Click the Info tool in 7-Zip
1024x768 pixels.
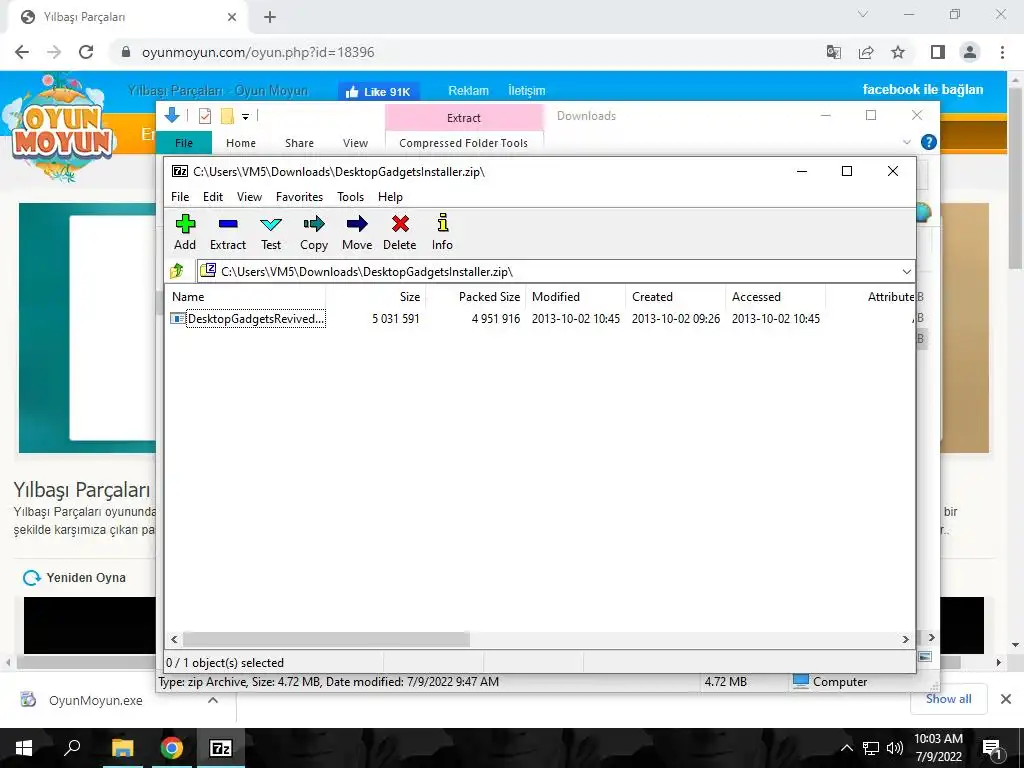coord(442,232)
